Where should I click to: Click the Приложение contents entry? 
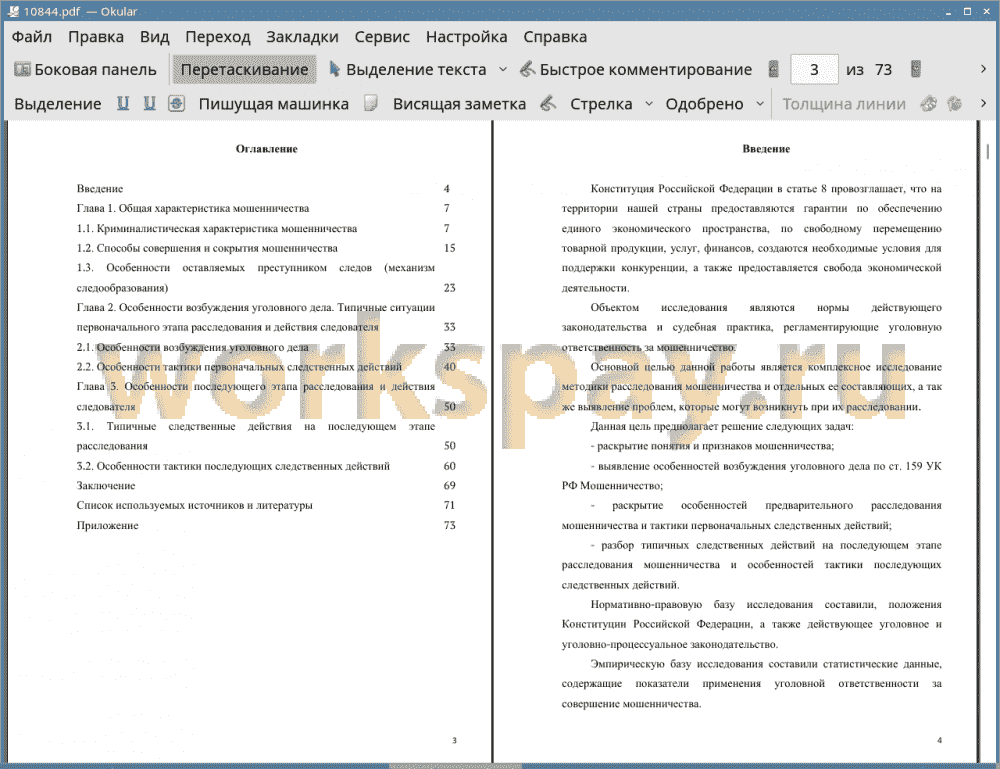coord(107,525)
